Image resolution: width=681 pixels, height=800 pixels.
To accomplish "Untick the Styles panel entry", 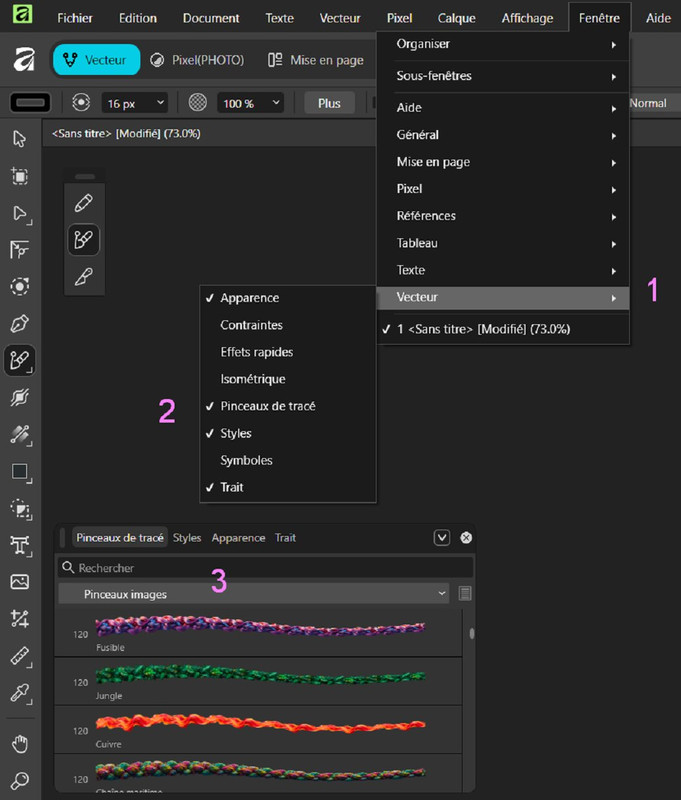I will point(288,433).
